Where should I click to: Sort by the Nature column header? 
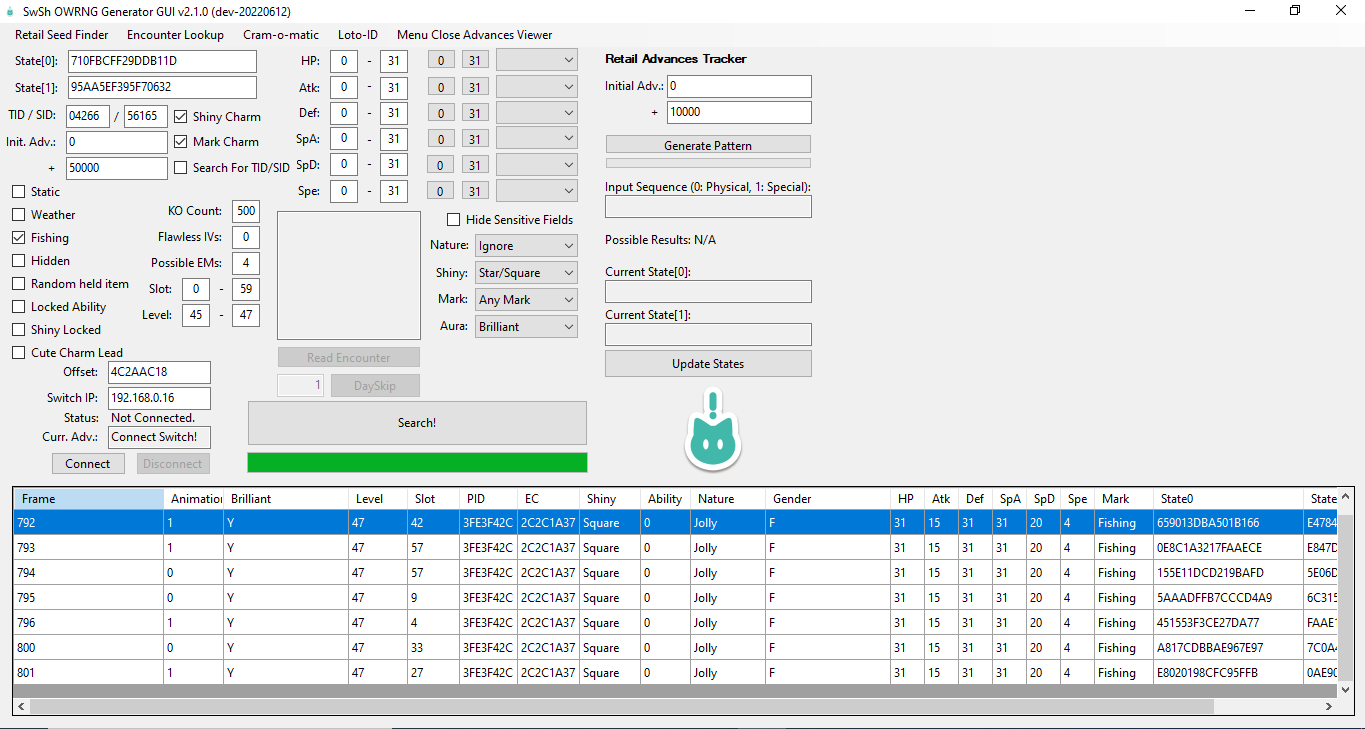click(729, 499)
